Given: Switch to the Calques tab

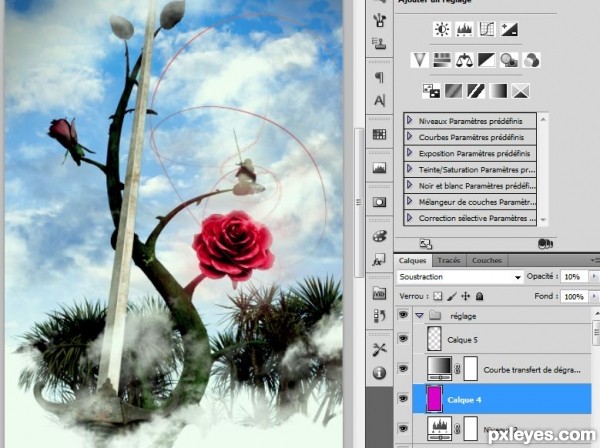Looking at the screenshot, I should pos(412,261).
